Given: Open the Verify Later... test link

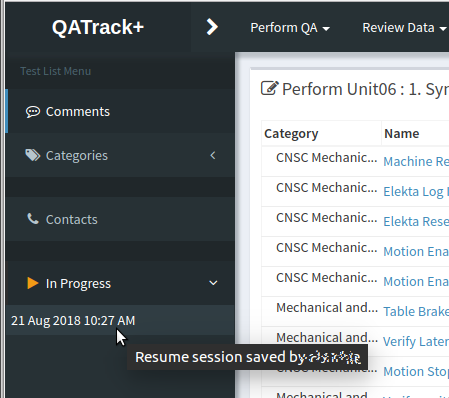Looking at the screenshot, I should pyautogui.click(x=416, y=342).
